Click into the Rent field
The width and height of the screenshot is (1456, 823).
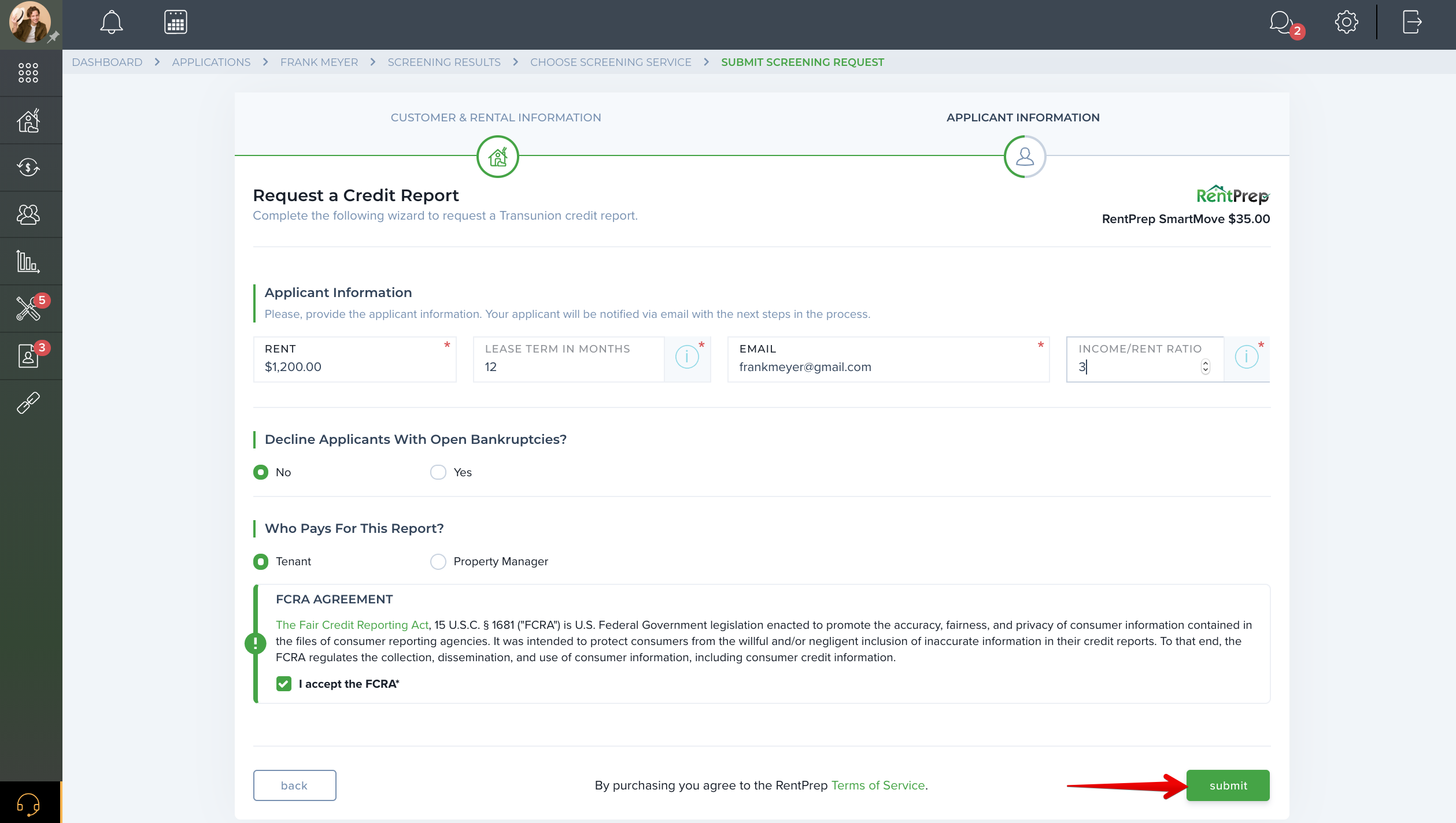pos(354,359)
